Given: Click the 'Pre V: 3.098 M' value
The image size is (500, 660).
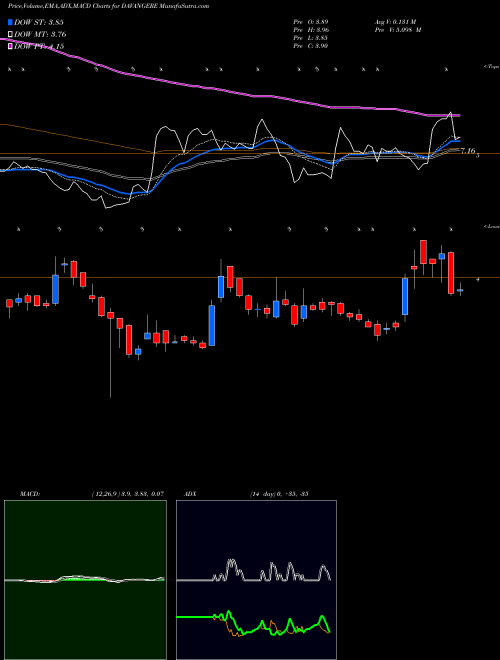Looking at the screenshot, I should [400, 30].
